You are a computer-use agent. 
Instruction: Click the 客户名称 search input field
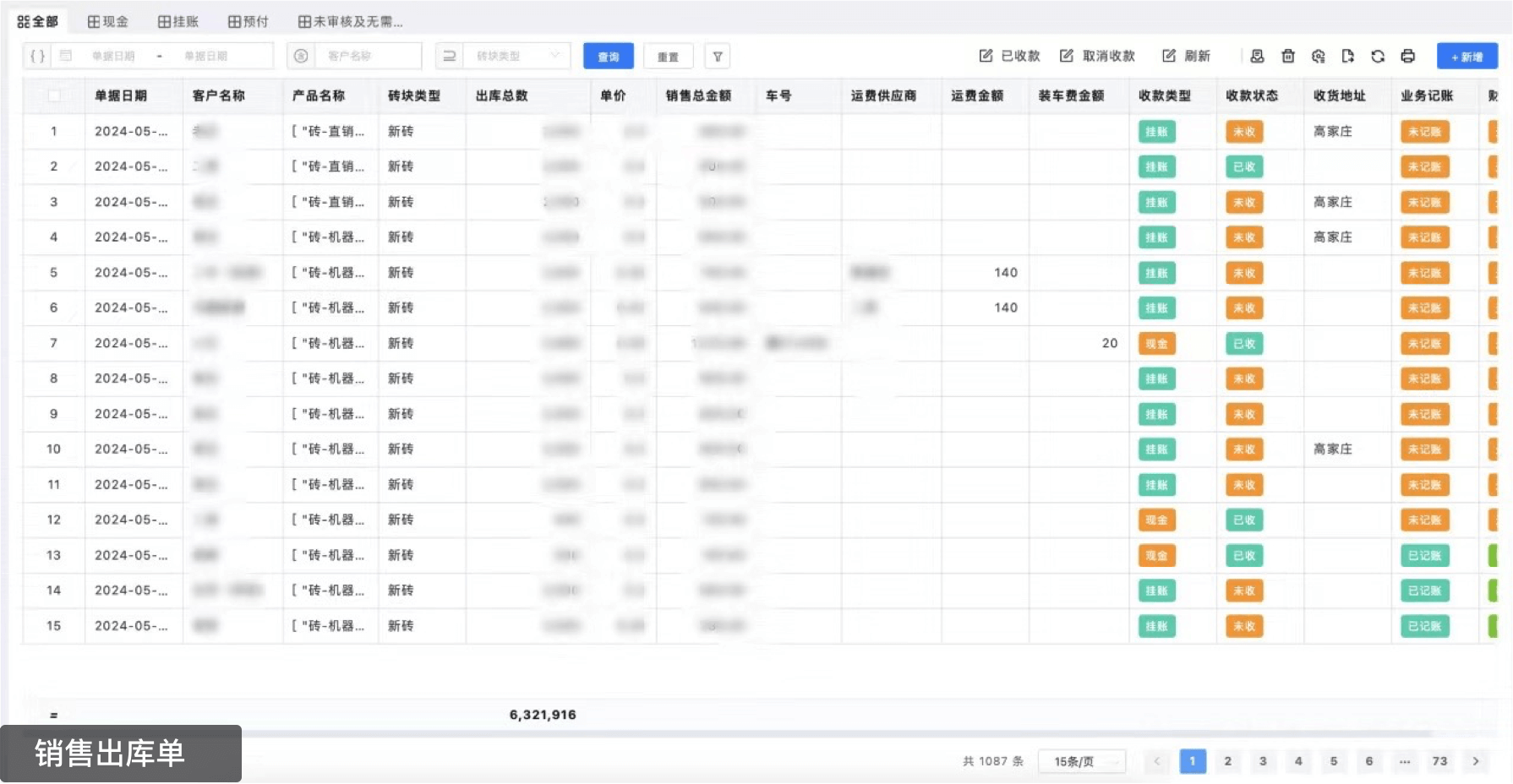[368, 56]
